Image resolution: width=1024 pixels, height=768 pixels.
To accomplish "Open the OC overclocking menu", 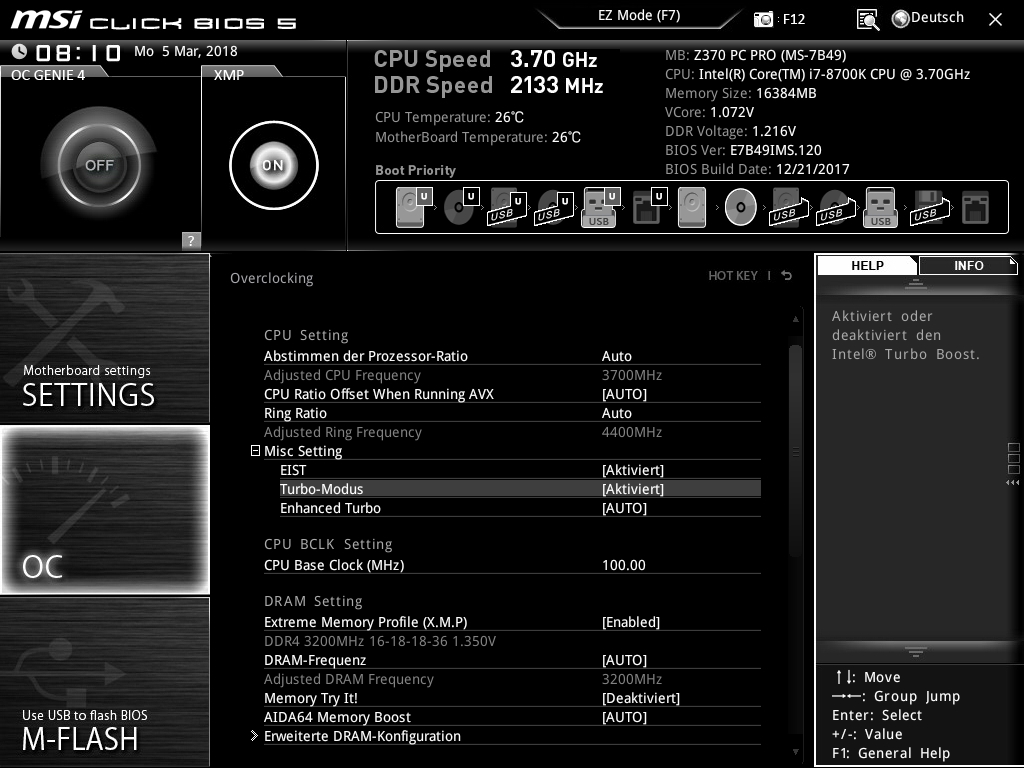I will [x=104, y=510].
